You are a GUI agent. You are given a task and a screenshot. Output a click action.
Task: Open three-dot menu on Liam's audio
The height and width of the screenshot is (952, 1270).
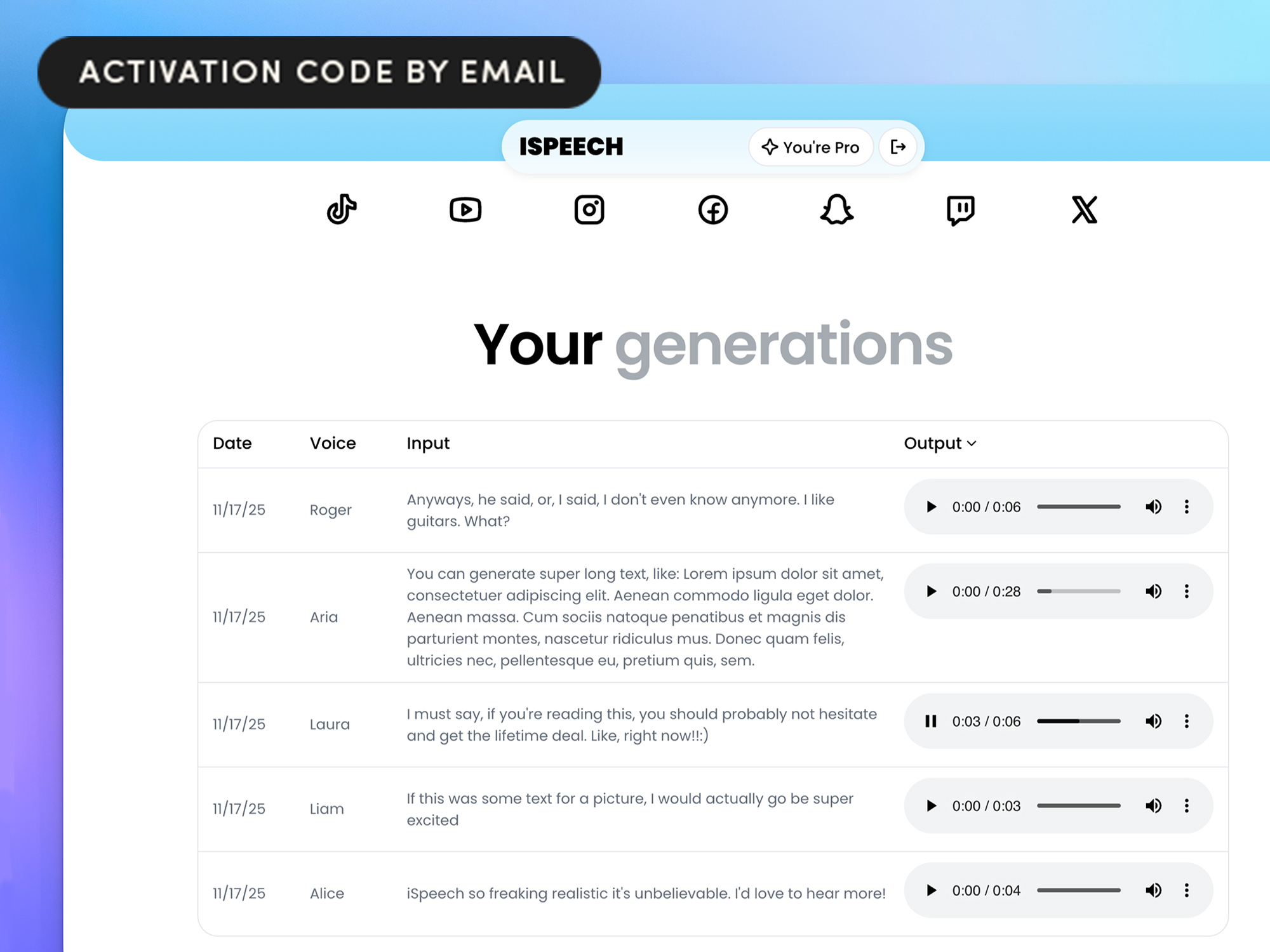point(1187,806)
